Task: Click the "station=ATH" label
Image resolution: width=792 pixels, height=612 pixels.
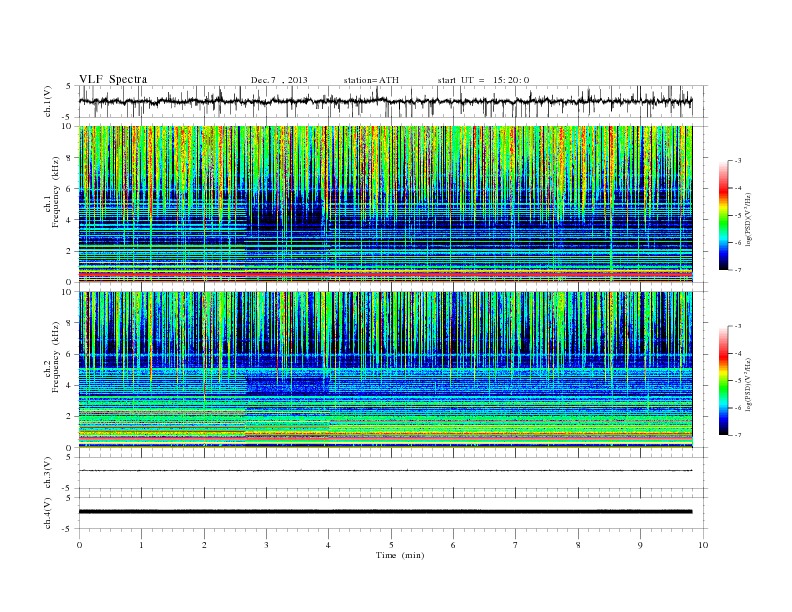Action: (371, 80)
